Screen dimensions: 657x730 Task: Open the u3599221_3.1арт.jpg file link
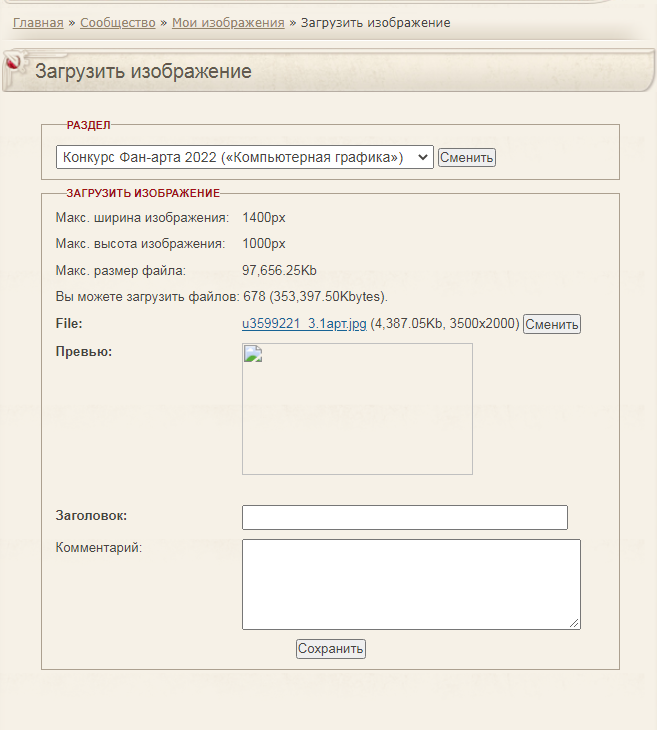(x=304, y=324)
